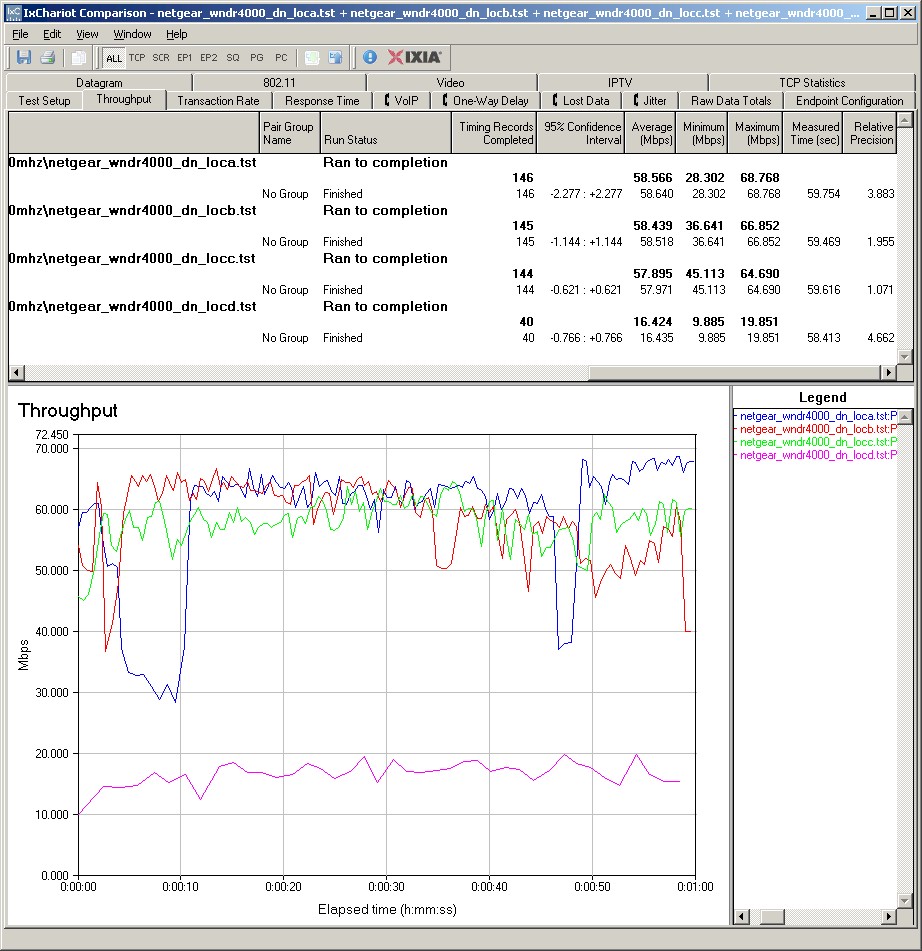Click the Maximum (Mbps) column header
Viewport: 922px width, 951px height.
coord(755,133)
